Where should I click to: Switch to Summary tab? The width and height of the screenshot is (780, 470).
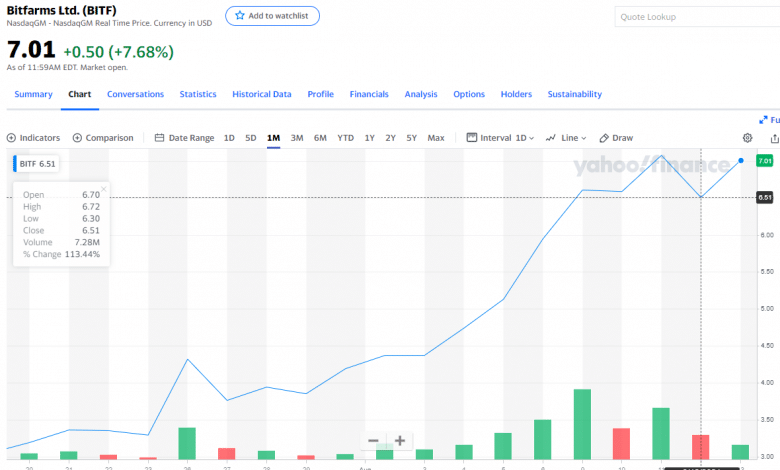click(x=33, y=94)
